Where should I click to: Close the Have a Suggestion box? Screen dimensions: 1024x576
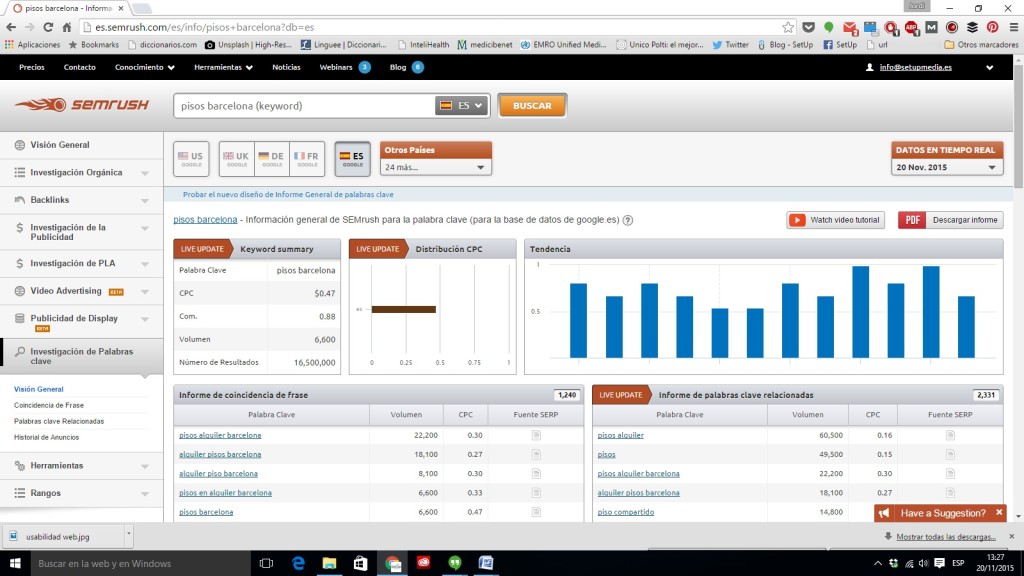click(x=999, y=513)
